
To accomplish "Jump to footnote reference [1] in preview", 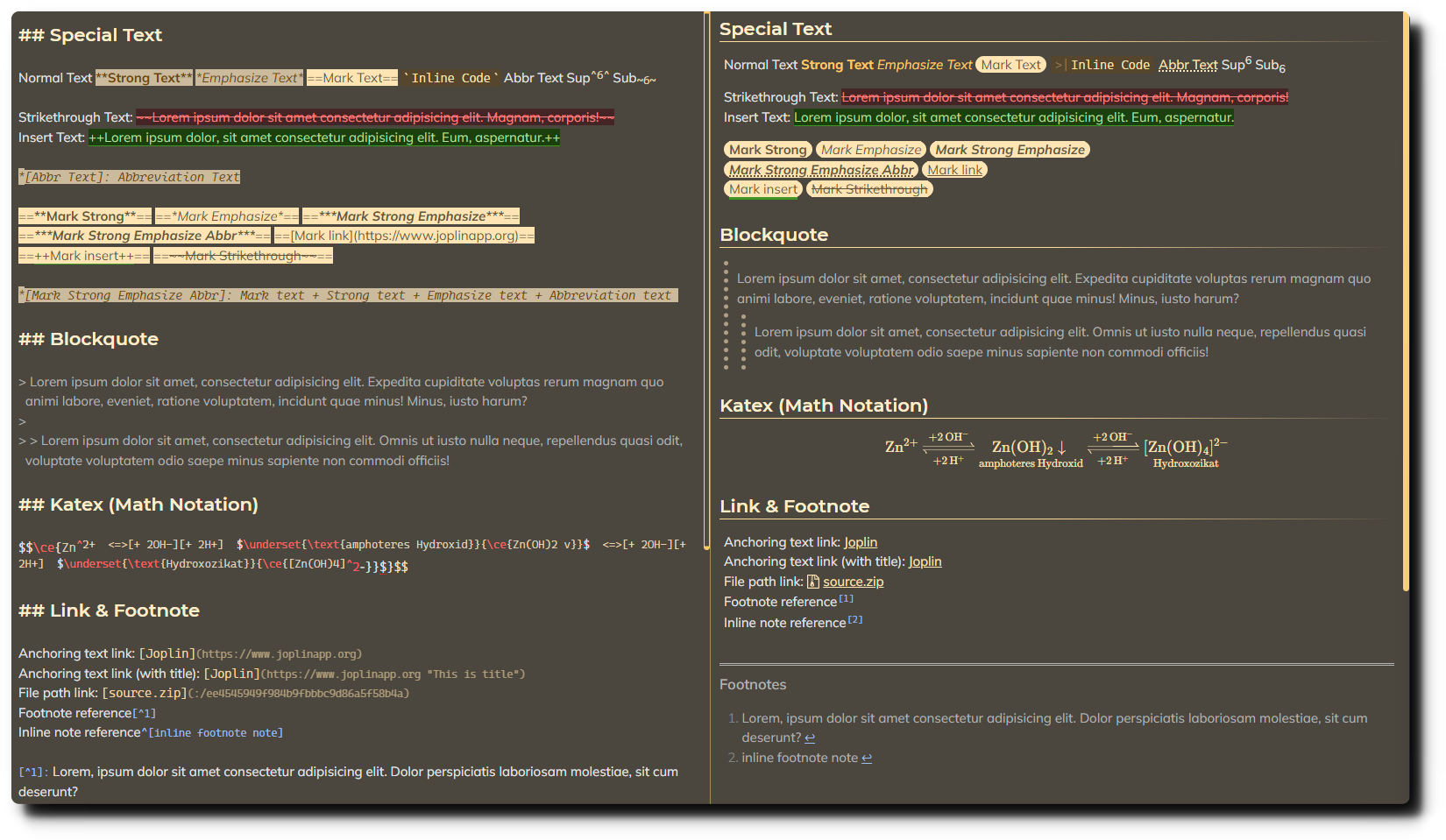I will 846,599.
